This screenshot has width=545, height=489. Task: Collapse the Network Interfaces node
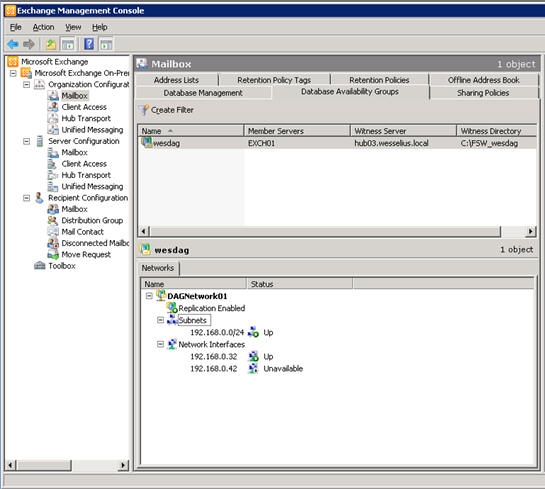160,344
